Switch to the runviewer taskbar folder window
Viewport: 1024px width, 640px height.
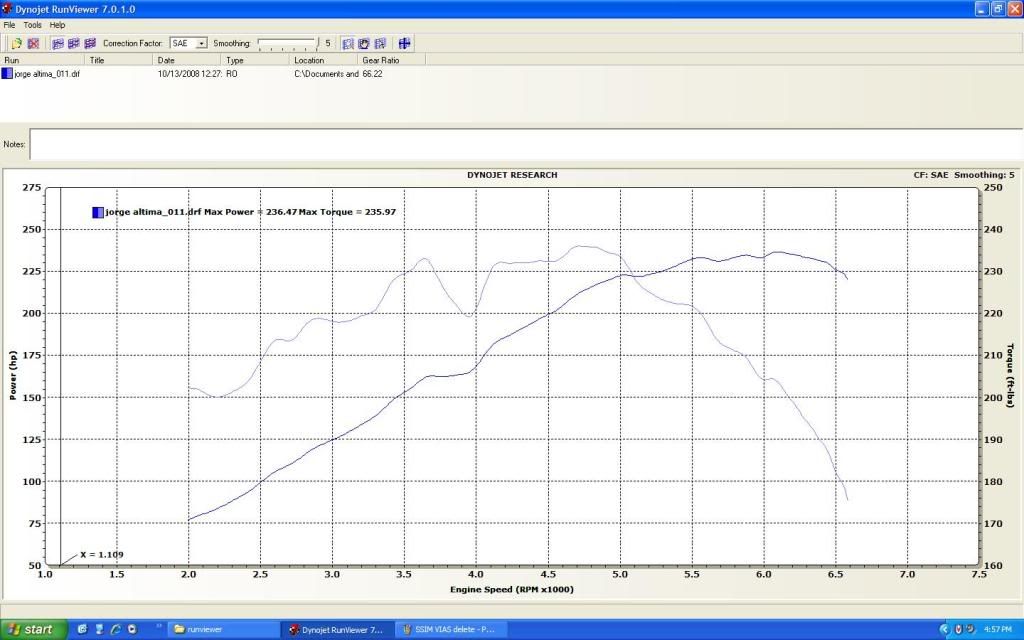coord(220,629)
